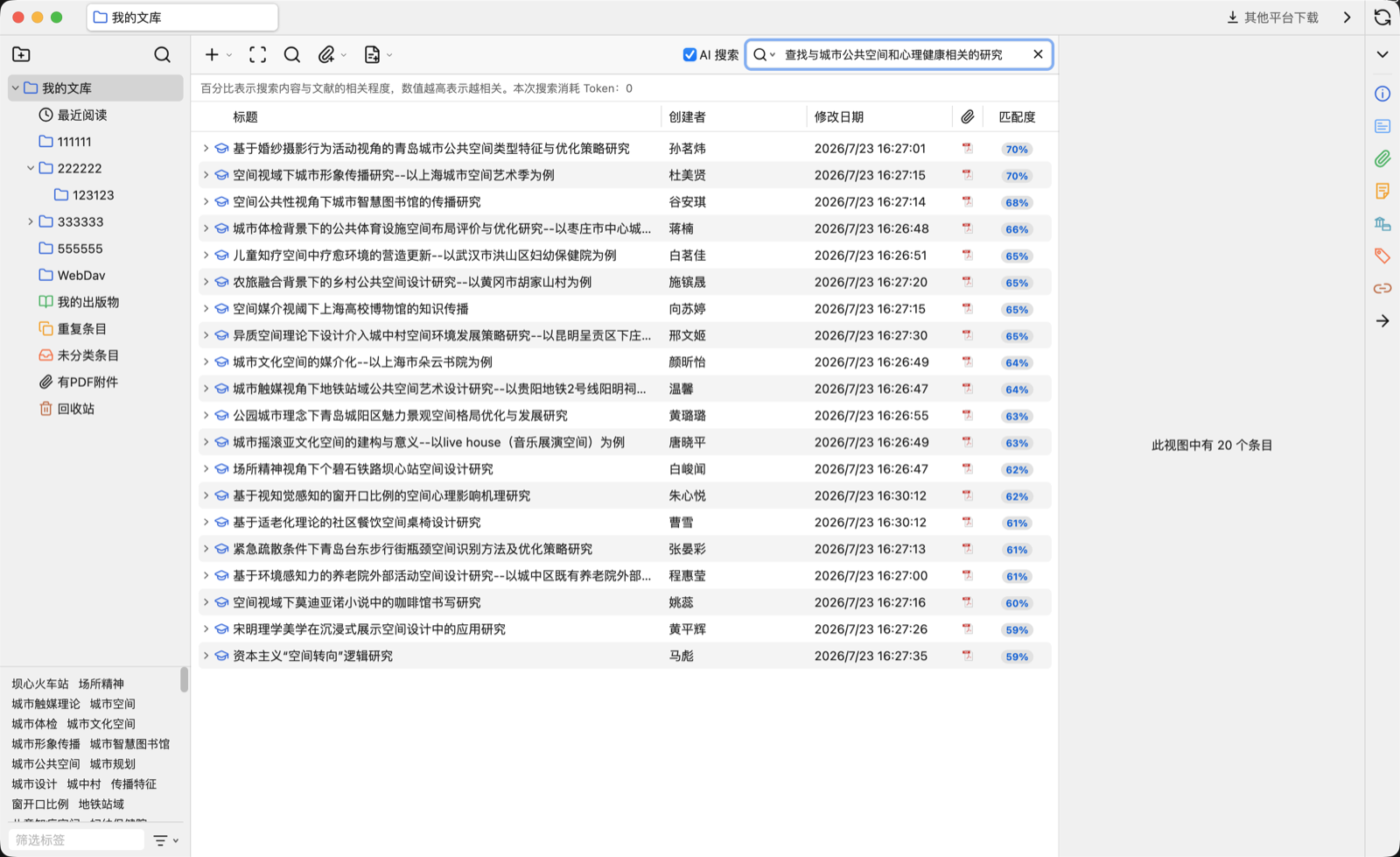Open the Info pane icon in right sidebar
Screen dimensions: 1400x857
[x=1382, y=94]
